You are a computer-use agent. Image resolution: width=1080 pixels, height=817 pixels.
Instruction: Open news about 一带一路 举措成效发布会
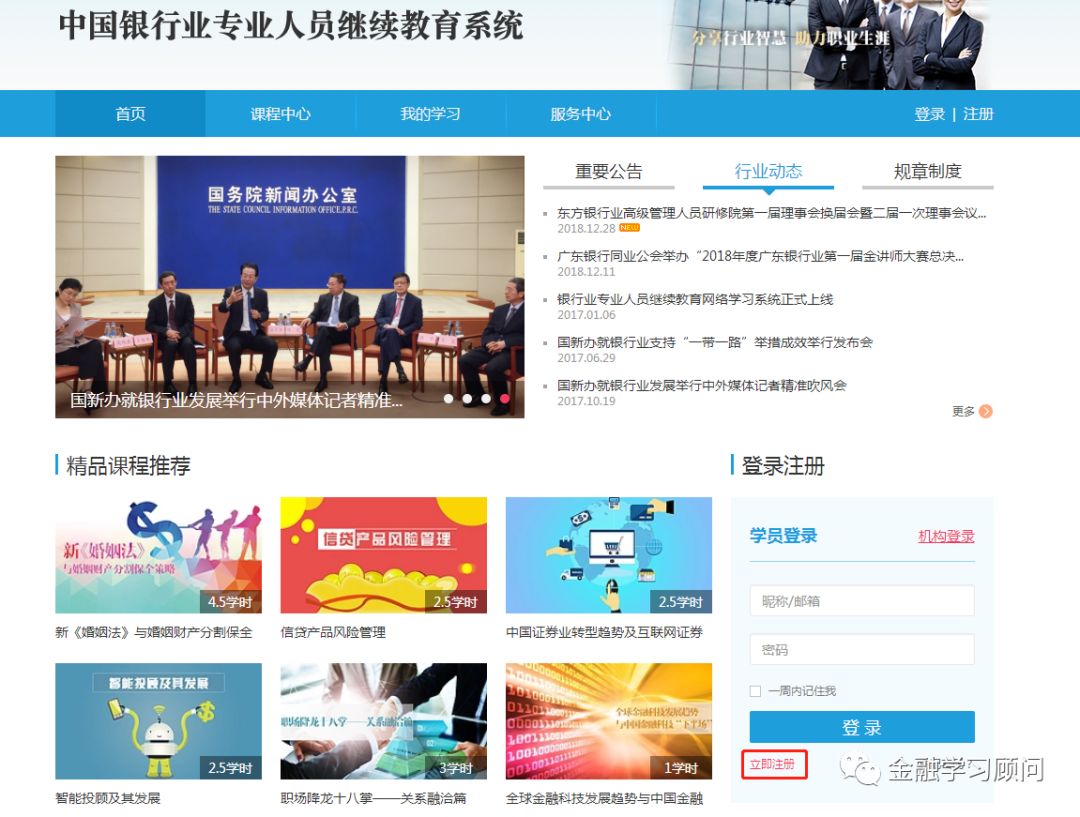pyautogui.click(x=715, y=342)
